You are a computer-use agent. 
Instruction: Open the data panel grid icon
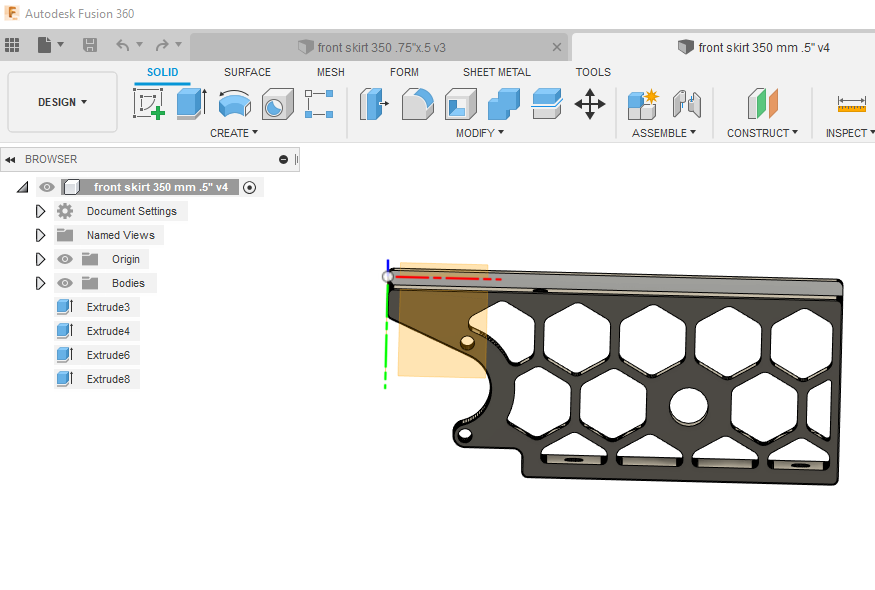coord(12,45)
